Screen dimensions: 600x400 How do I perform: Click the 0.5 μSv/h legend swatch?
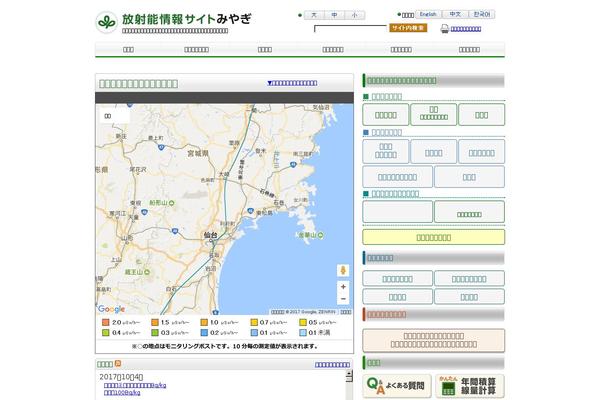303,322
